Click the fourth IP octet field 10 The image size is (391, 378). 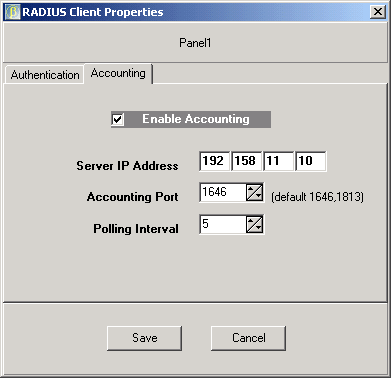(x=311, y=161)
